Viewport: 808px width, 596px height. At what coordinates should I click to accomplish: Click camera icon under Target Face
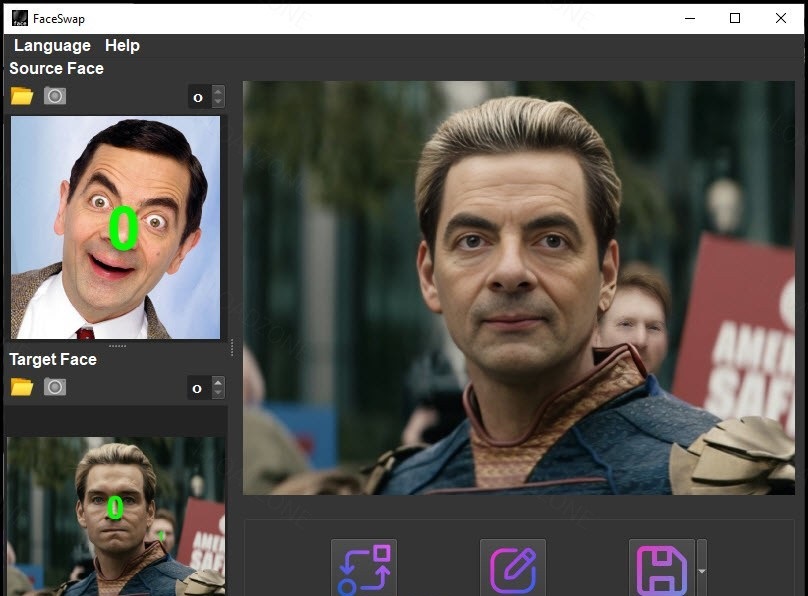point(55,387)
